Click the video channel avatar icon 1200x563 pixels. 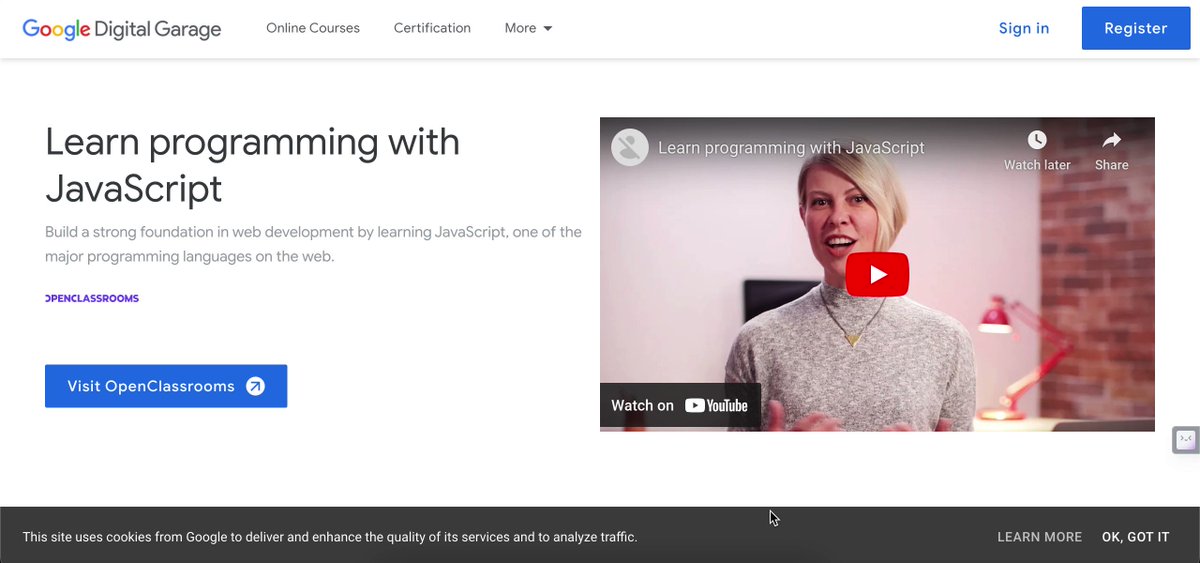(630, 148)
